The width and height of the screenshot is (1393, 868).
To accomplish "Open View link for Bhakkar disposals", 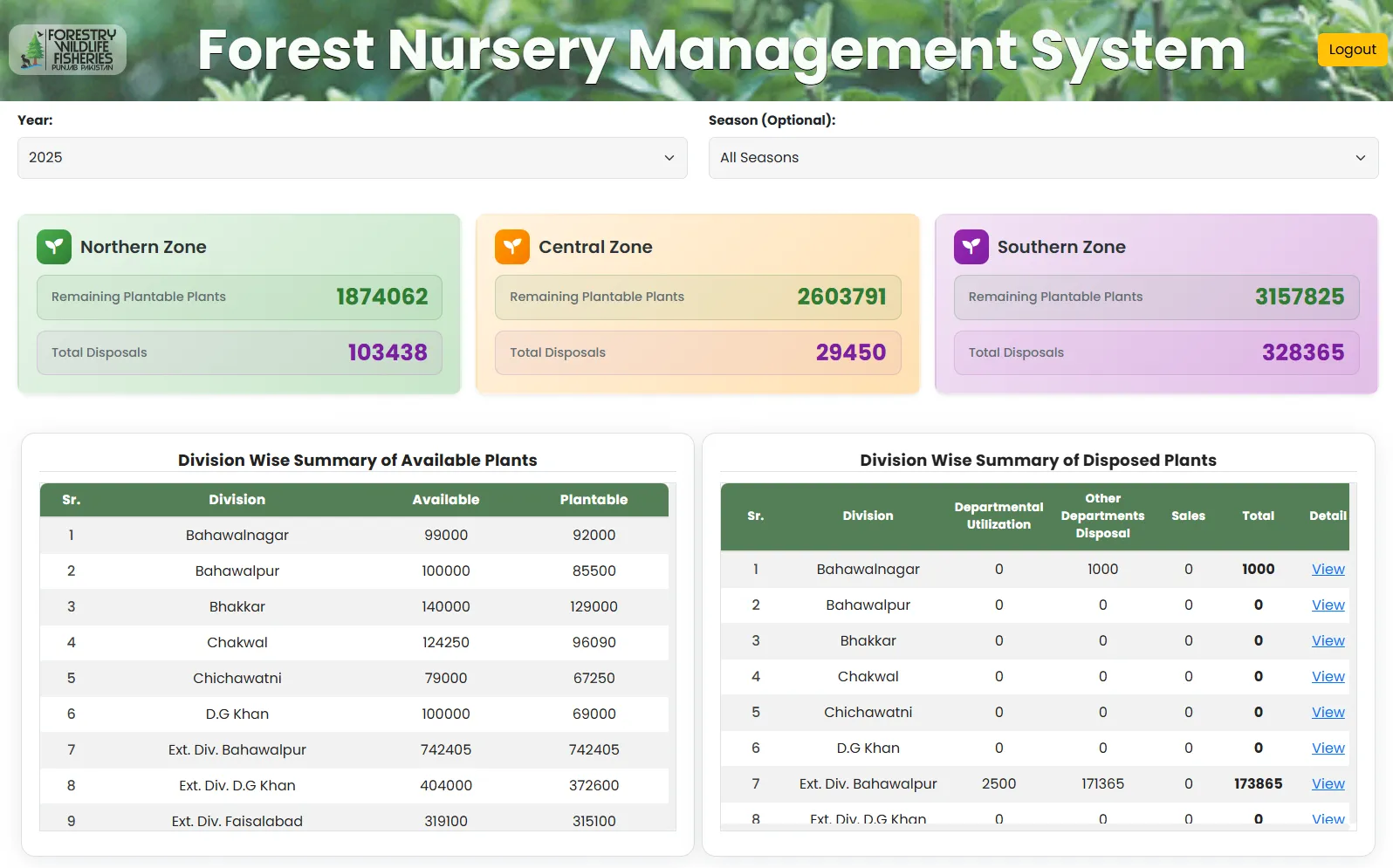I will click(1328, 641).
